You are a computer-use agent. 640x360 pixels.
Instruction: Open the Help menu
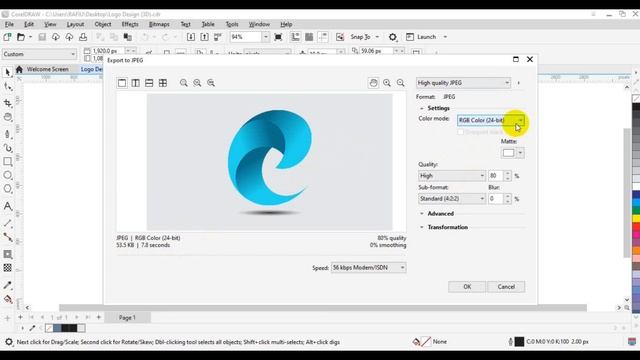(286, 24)
